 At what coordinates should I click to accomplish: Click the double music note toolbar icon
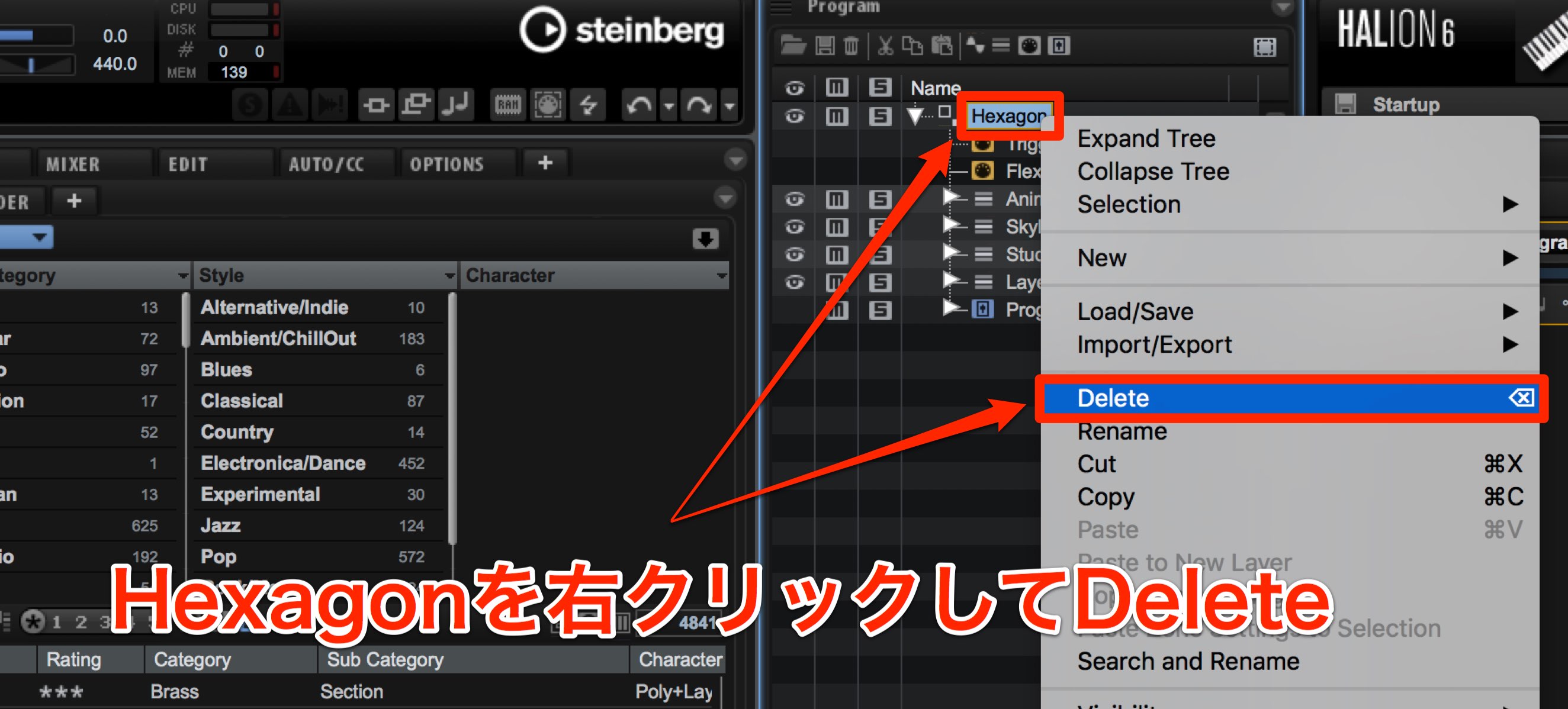(x=457, y=105)
